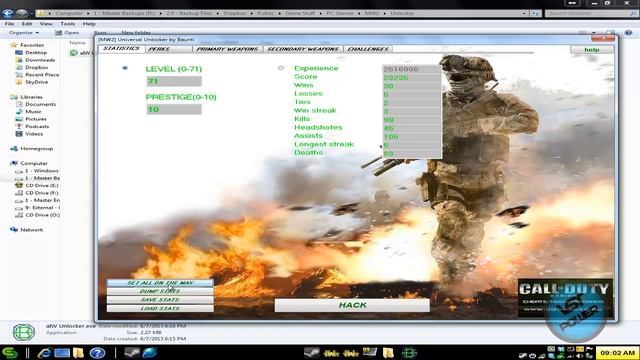Click the Kills value field
Viewport: 640px width, 360px height.
pos(411,120)
